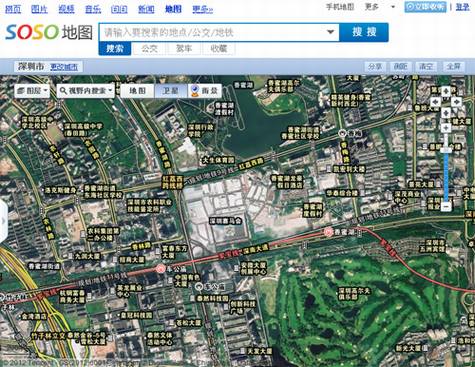Viewport: 475px width, 367px height.
Task: Open 地图 in top navigation
Action: tap(173, 9)
